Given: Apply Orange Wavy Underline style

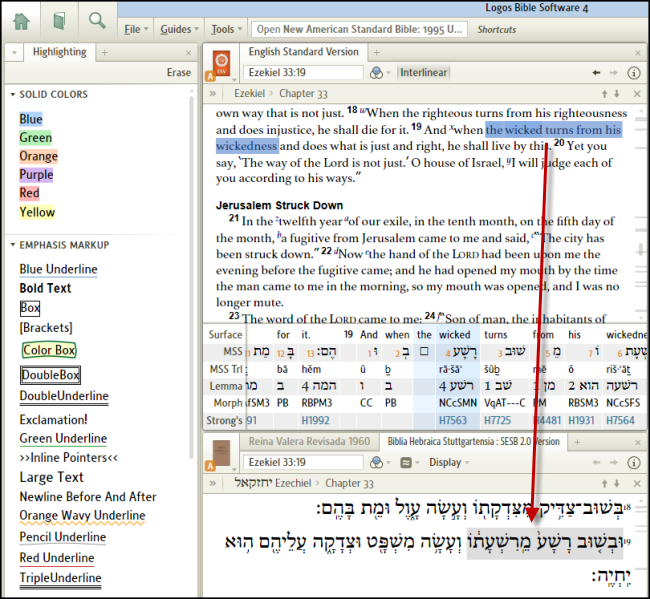Looking at the screenshot, I should click(82, 516).
